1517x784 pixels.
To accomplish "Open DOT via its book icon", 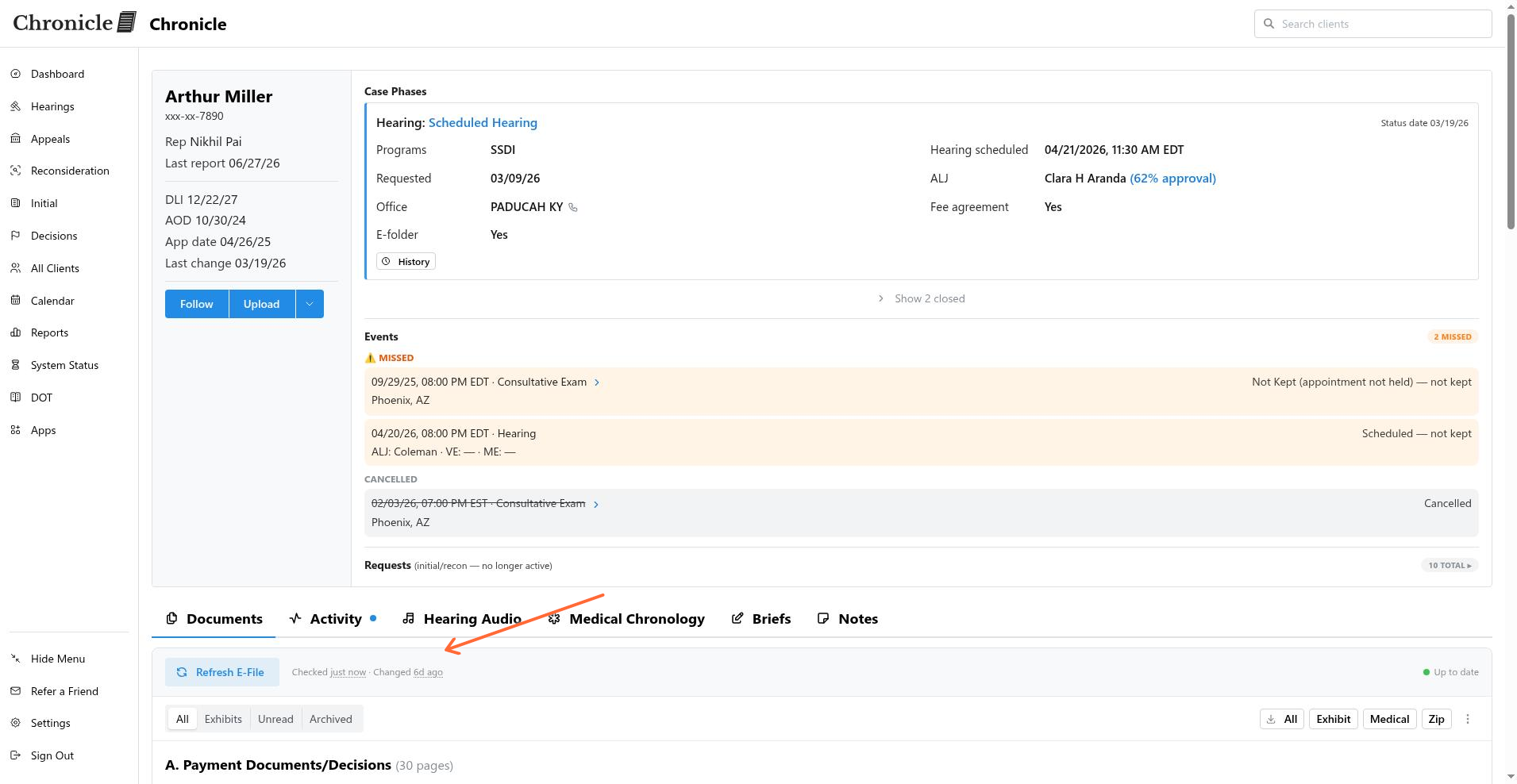I will coord(15,398).
